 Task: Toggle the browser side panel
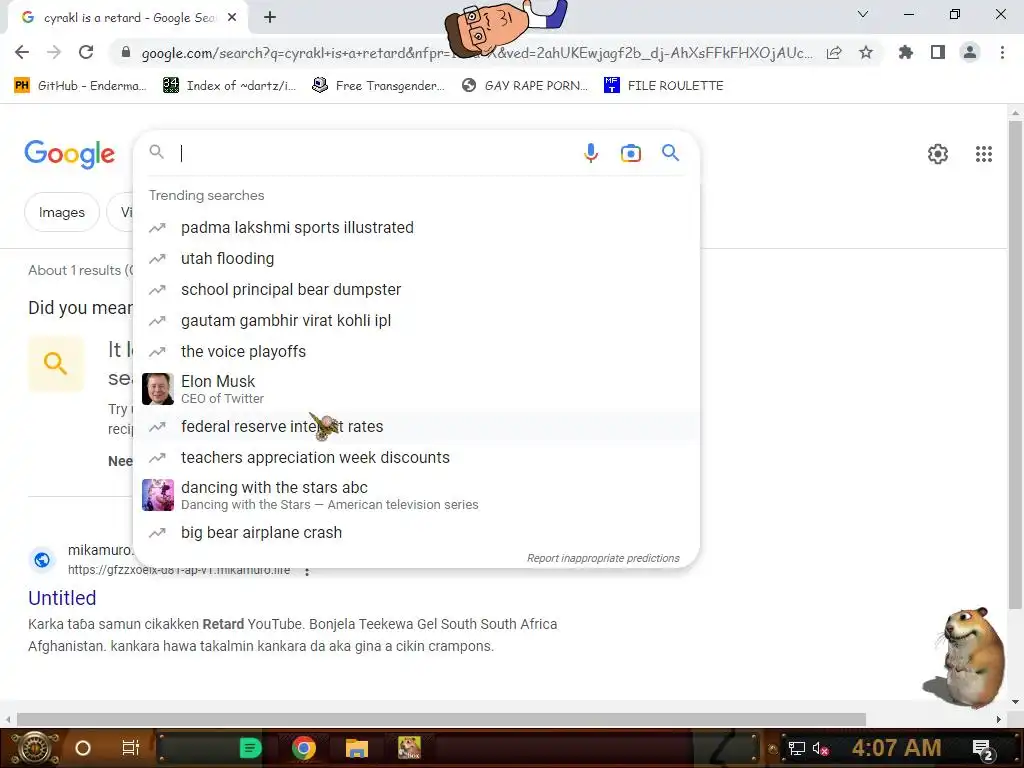coord(938,52)
